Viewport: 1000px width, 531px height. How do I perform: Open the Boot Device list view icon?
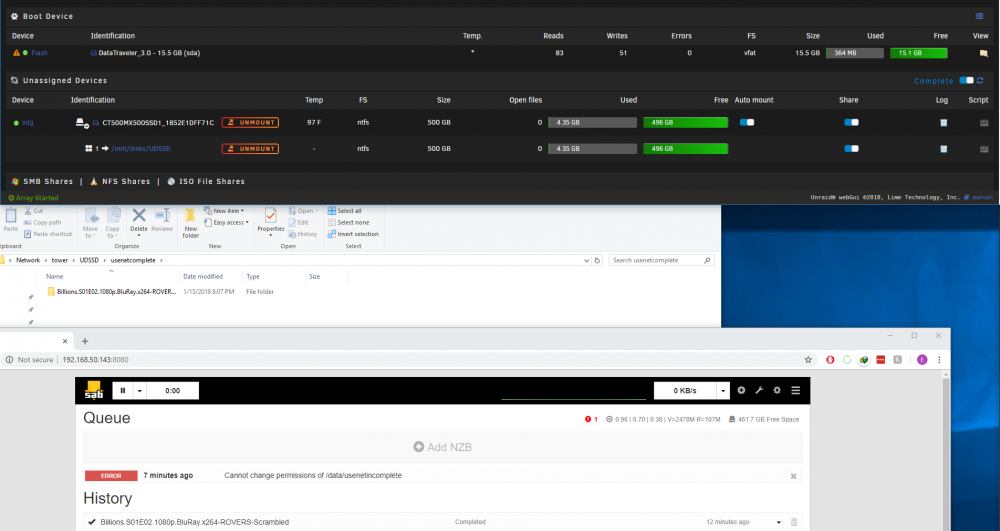(x=979, y=16)
